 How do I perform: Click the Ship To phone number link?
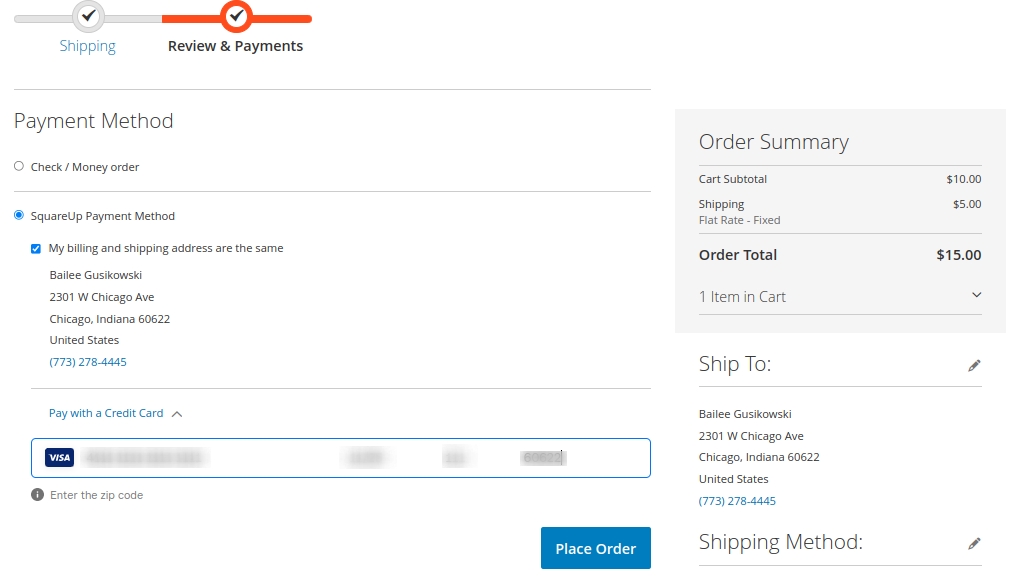(737, 501)
